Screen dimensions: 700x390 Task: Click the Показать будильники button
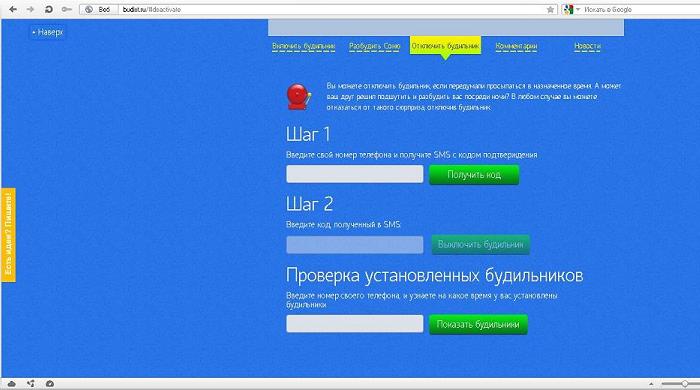coord(478,324)
